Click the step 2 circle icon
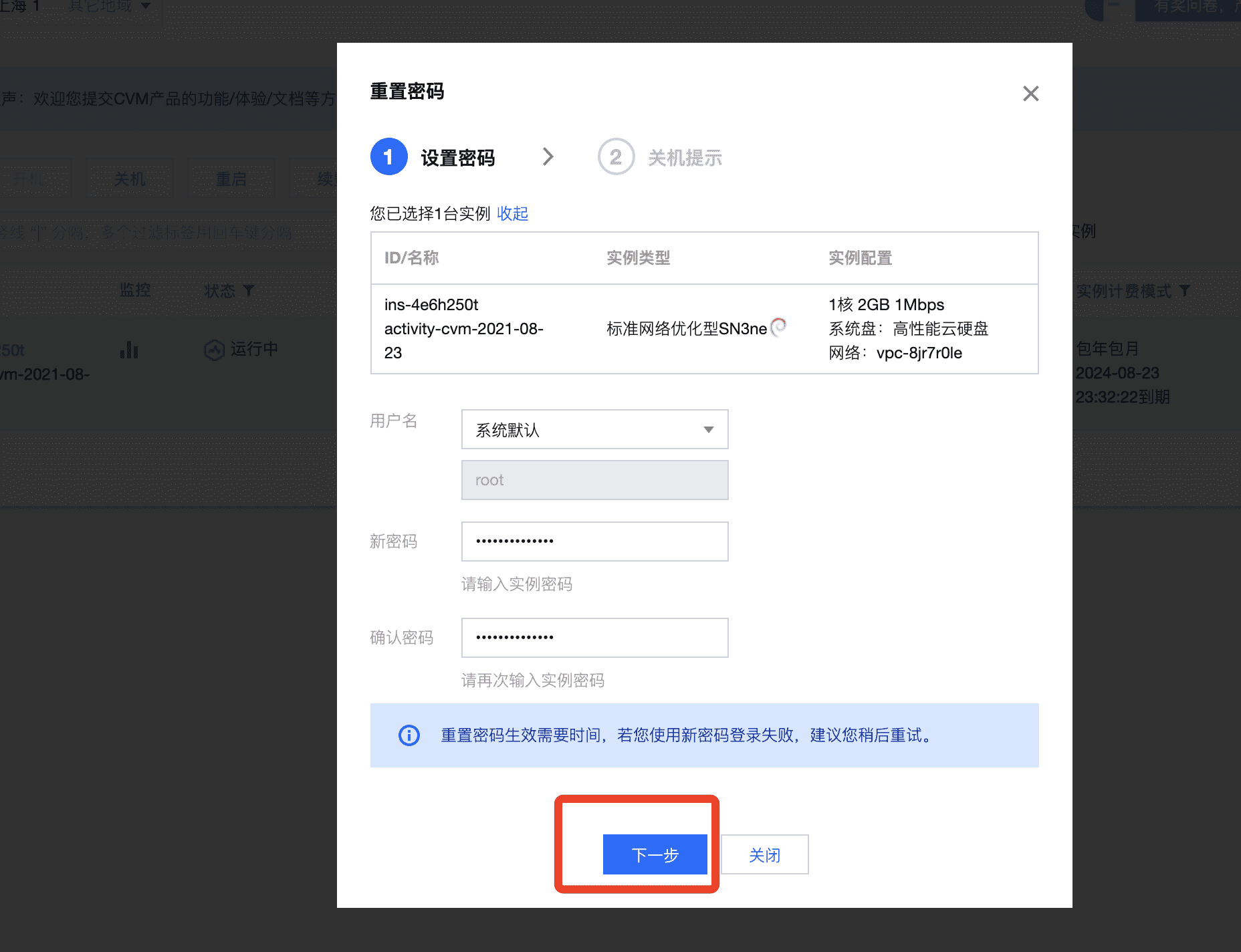The width and height of the screenshot is (1241, 952). (x=615, y=157)
